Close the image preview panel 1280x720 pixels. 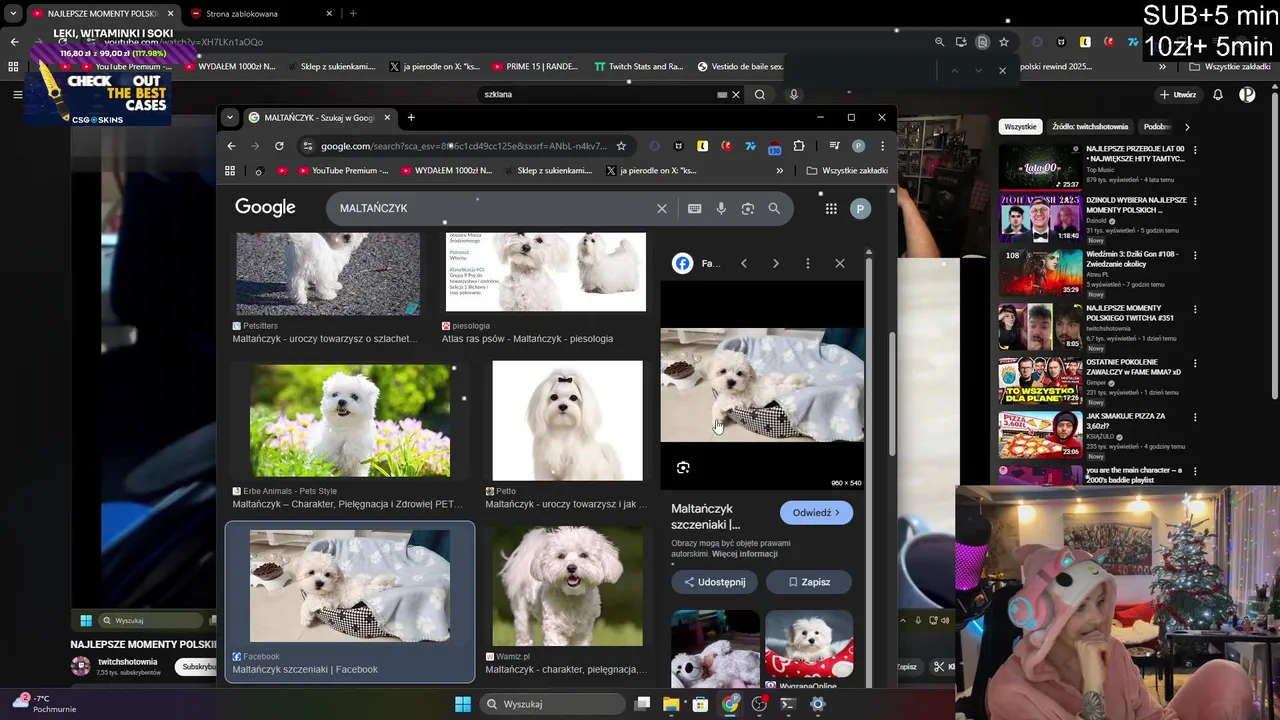[839, 263]
